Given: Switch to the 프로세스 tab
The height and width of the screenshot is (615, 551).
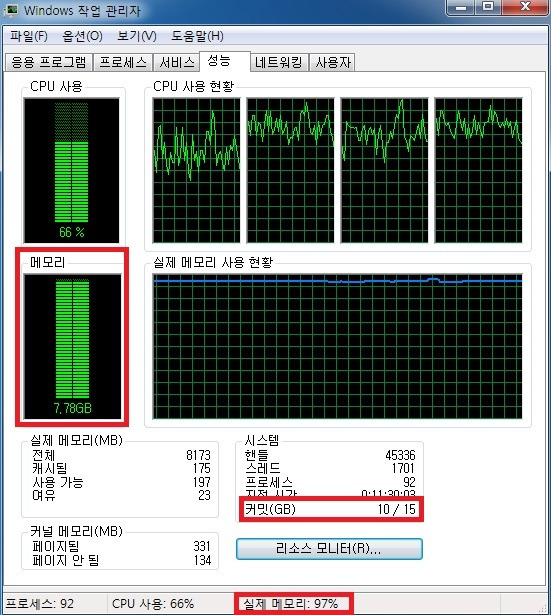Looking at the screenshot, I should tap(123, 62).
